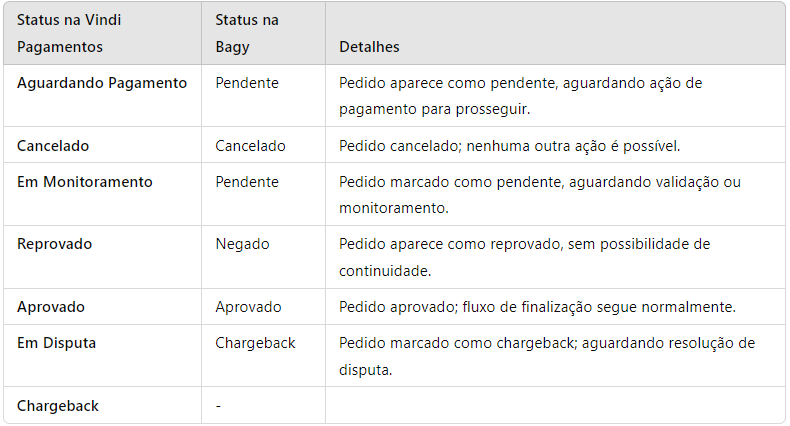
Task: Click 'Pendente' next to Aguardando Pagamento
Action: pyautogui.click(x=247, y=83)
